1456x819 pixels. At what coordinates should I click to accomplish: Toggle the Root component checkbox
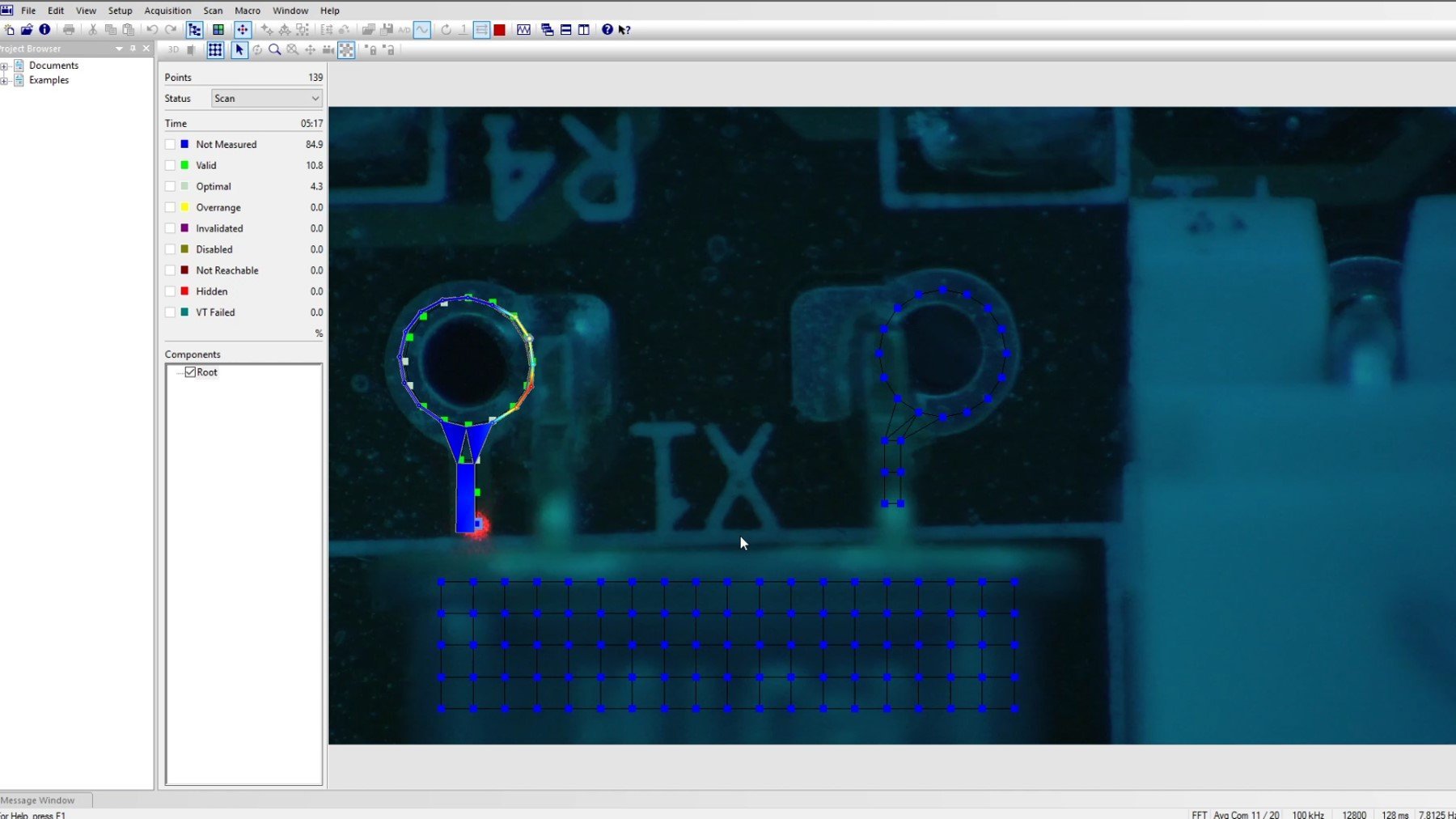click(x=190, y=372)
